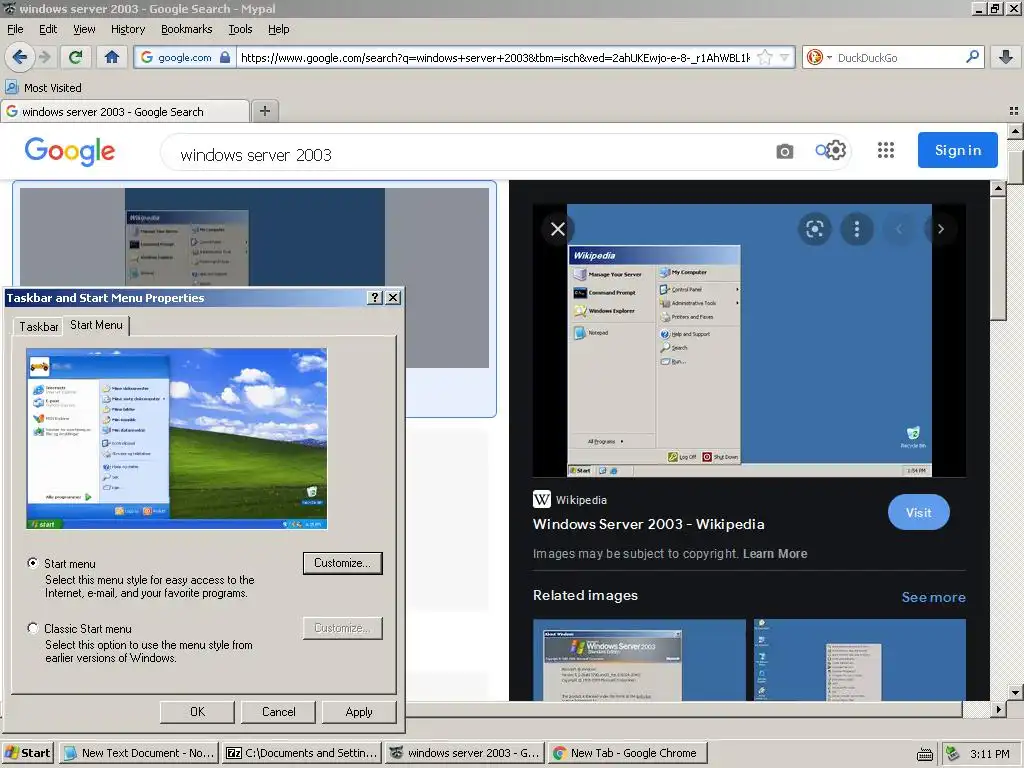Image resolution: width=1024 pixels, height=768 pixels.
Task: Click in the Google search query field
Action: (470, 155)
